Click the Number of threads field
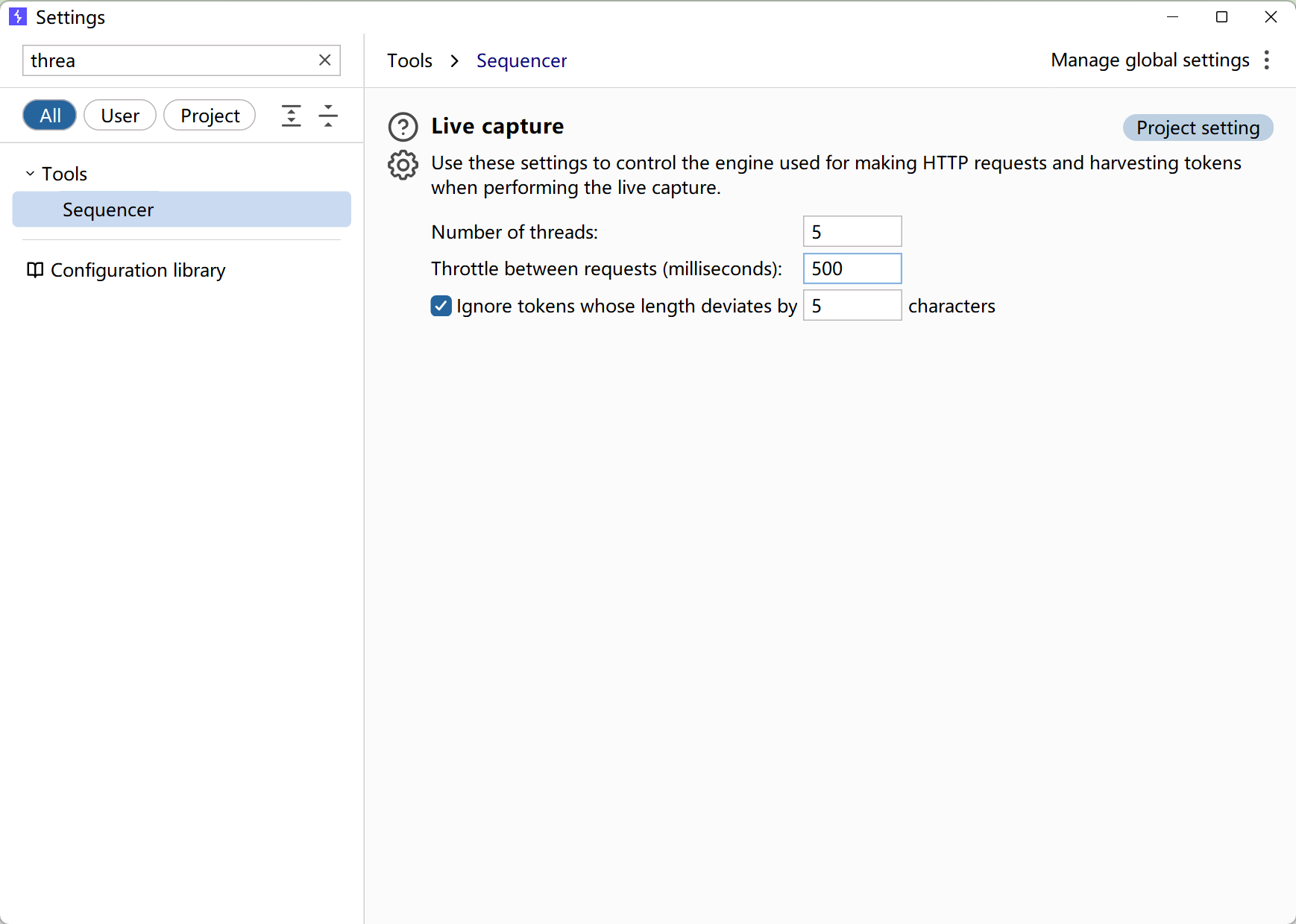The image size is (1296, 924). point(852,232)
